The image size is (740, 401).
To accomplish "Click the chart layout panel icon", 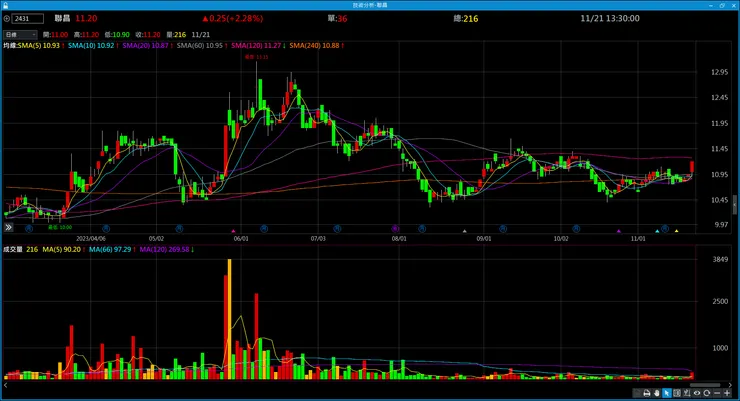I will pyautogui.click(x=677, y=393).
